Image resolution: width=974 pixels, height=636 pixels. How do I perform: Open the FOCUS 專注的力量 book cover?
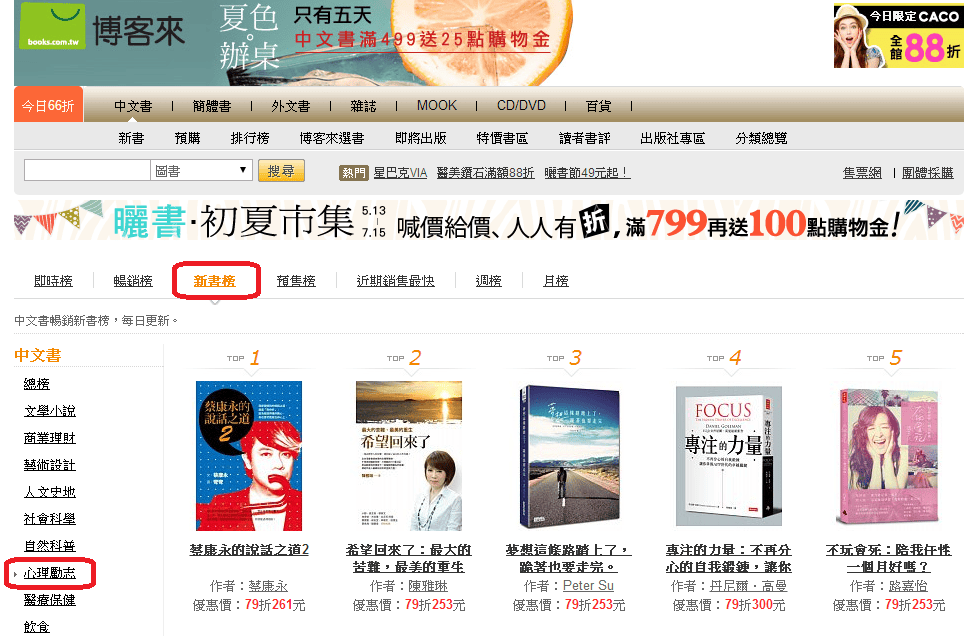coord(729,457)
